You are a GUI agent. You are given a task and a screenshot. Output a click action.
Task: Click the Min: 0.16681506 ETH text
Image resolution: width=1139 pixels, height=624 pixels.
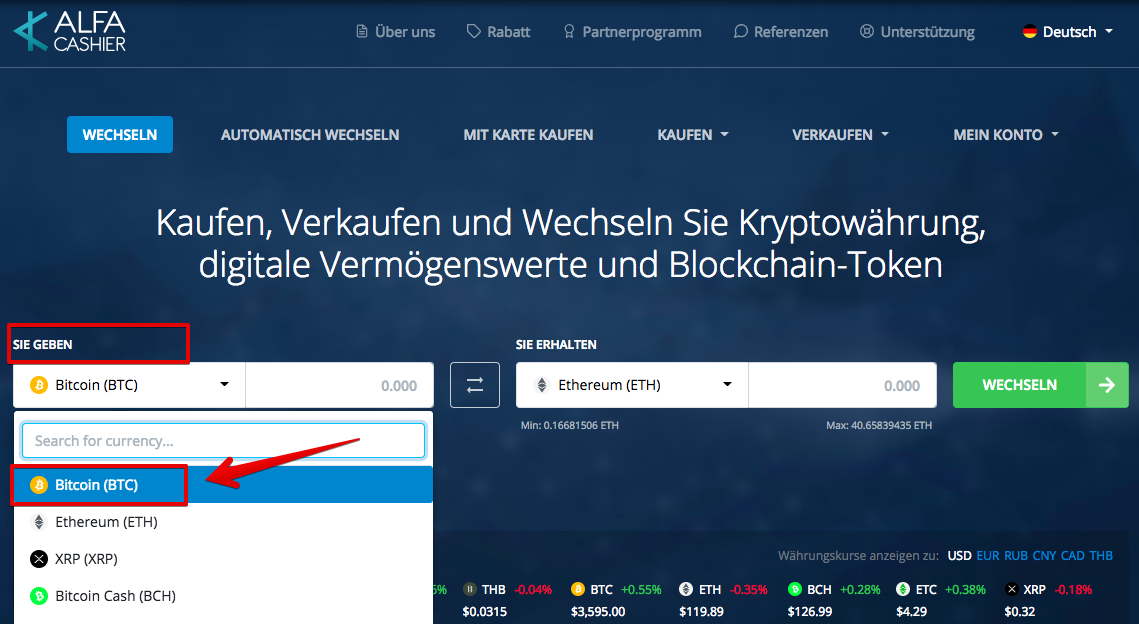click(x=570, y=425)
